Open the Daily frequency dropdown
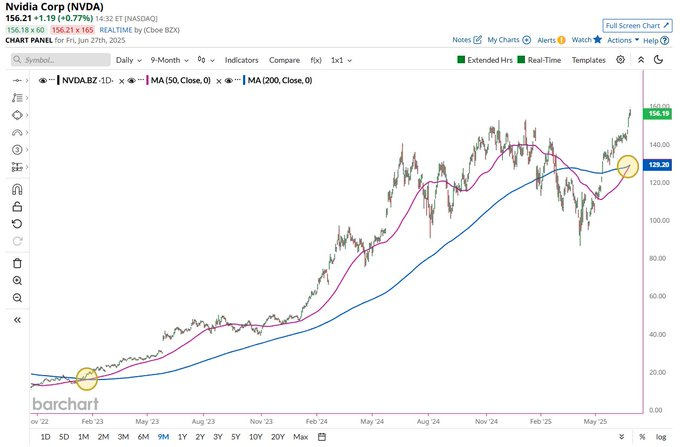The height and width of the screenshot is (447, 680). (129, 60)
